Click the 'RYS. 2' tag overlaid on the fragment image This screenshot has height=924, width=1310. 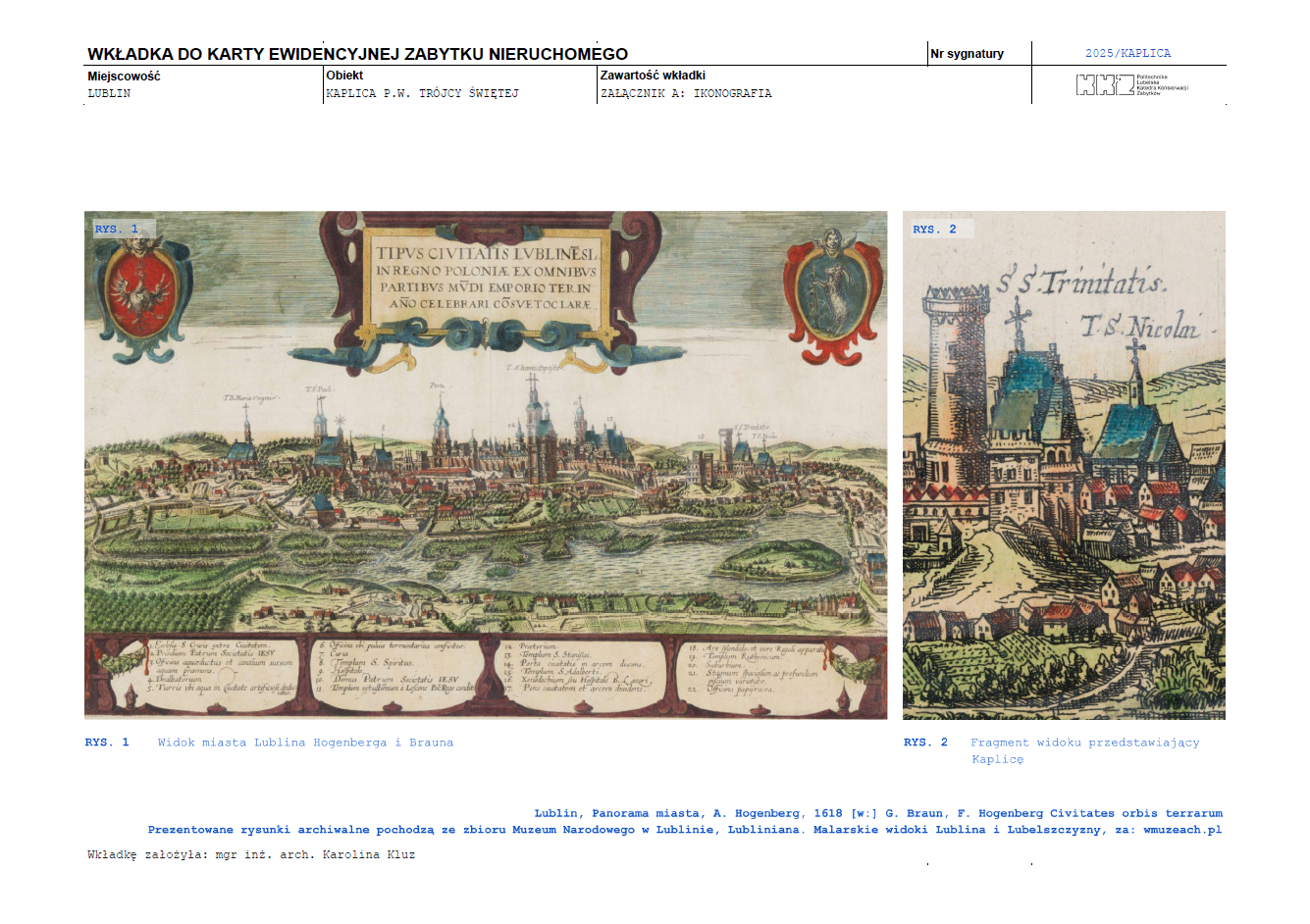(x=935, y=229)
